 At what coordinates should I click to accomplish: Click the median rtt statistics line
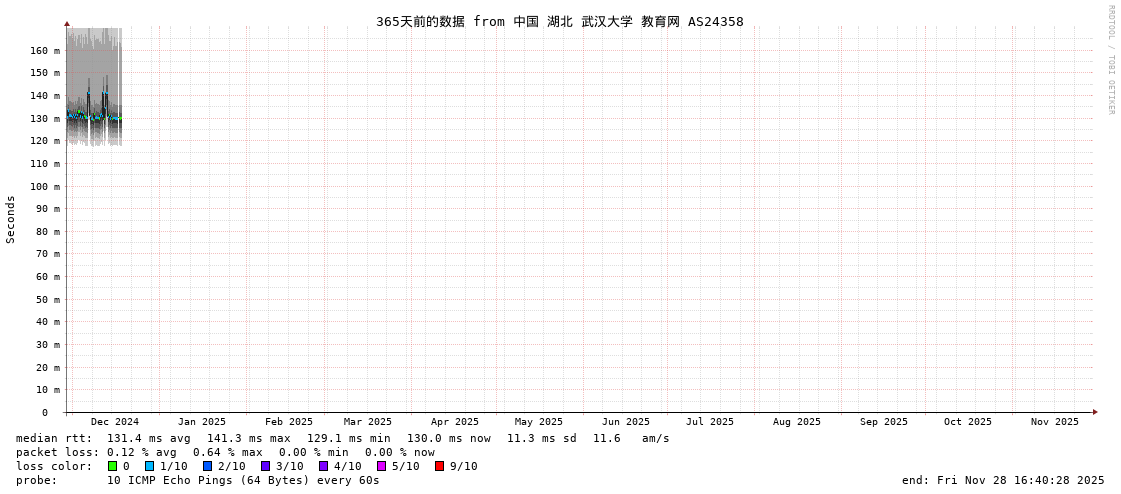(343, 438)
